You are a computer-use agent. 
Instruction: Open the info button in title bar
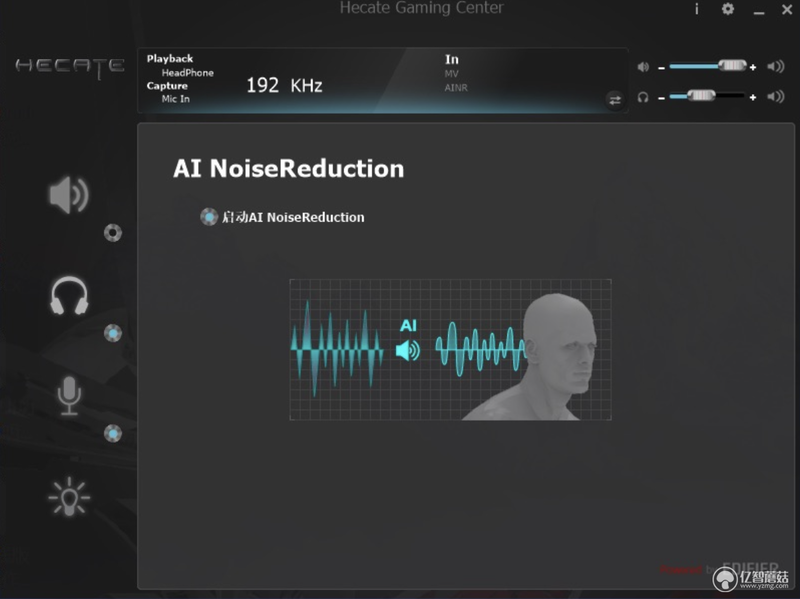click(696, 9)
